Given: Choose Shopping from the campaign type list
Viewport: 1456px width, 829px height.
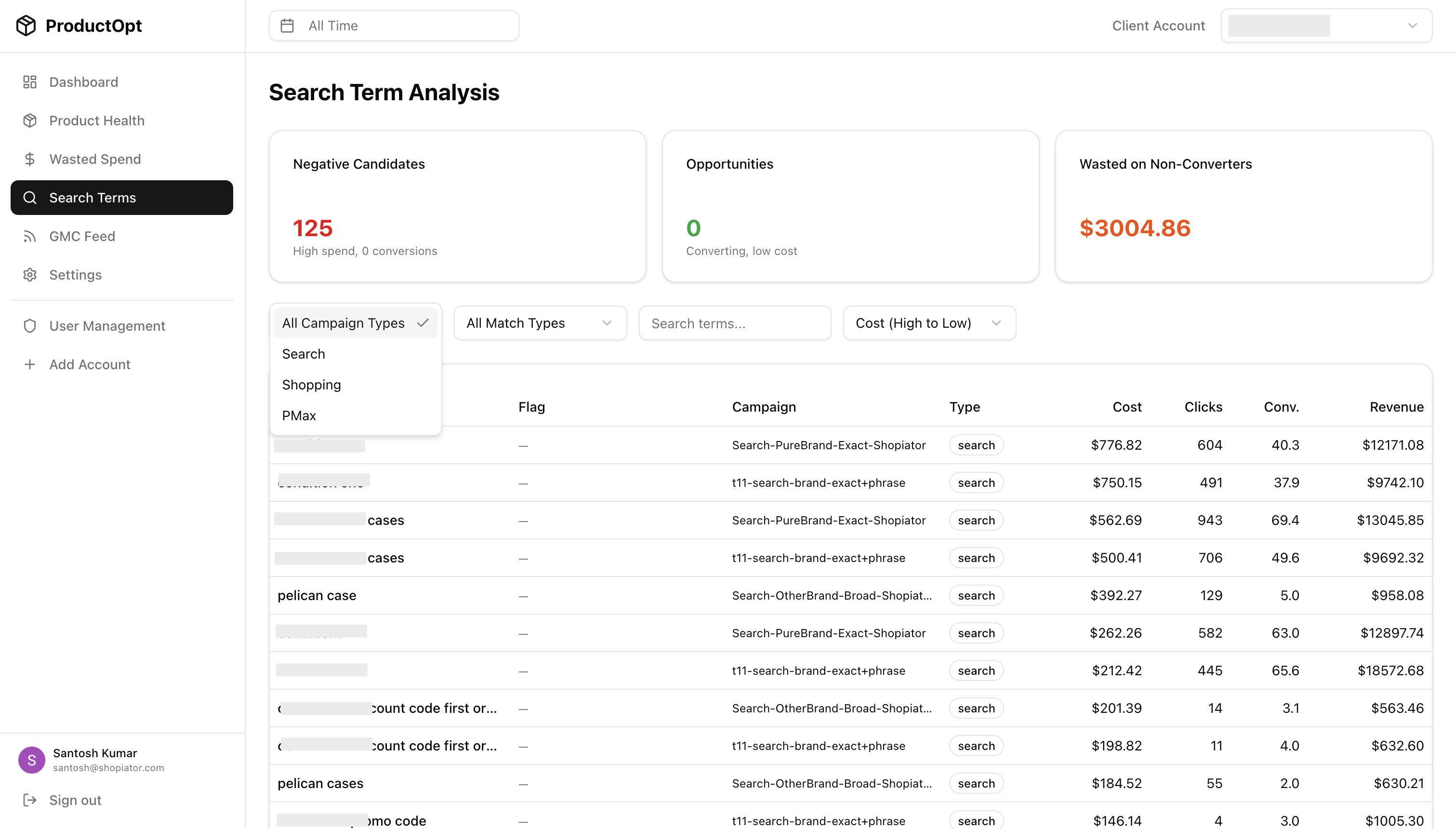Looking at the screenshot, I should [x=311, y=384].
